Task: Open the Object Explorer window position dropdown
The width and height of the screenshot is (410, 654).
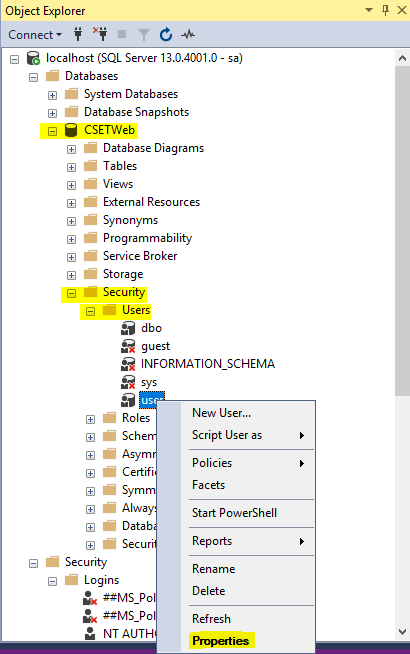Action: click(369, 10)
